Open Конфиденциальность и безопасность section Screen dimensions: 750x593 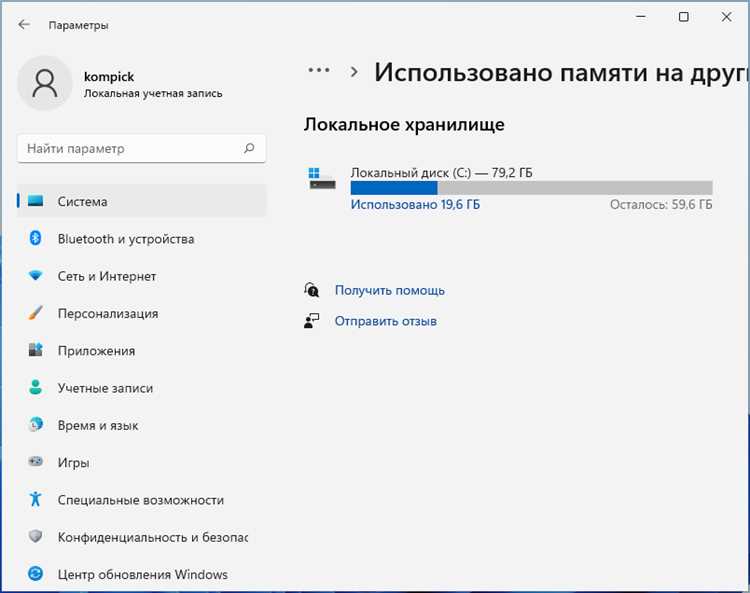pyautogui.click(x=142, y=537)
